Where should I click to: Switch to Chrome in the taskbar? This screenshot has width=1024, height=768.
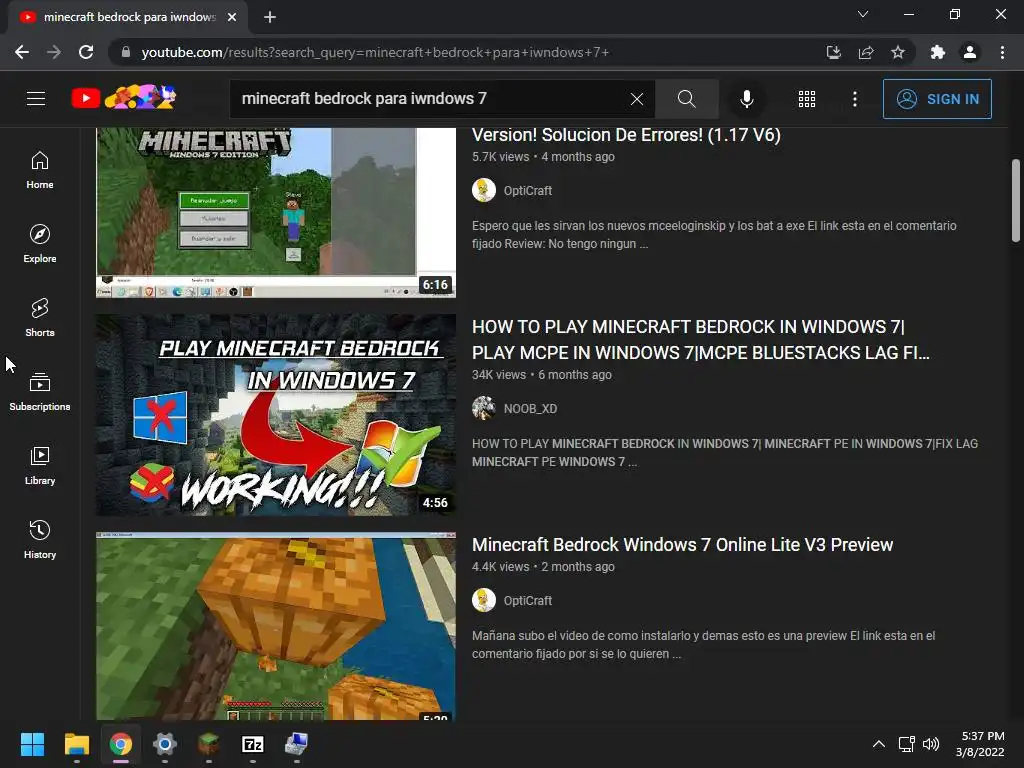click(121, 744)
